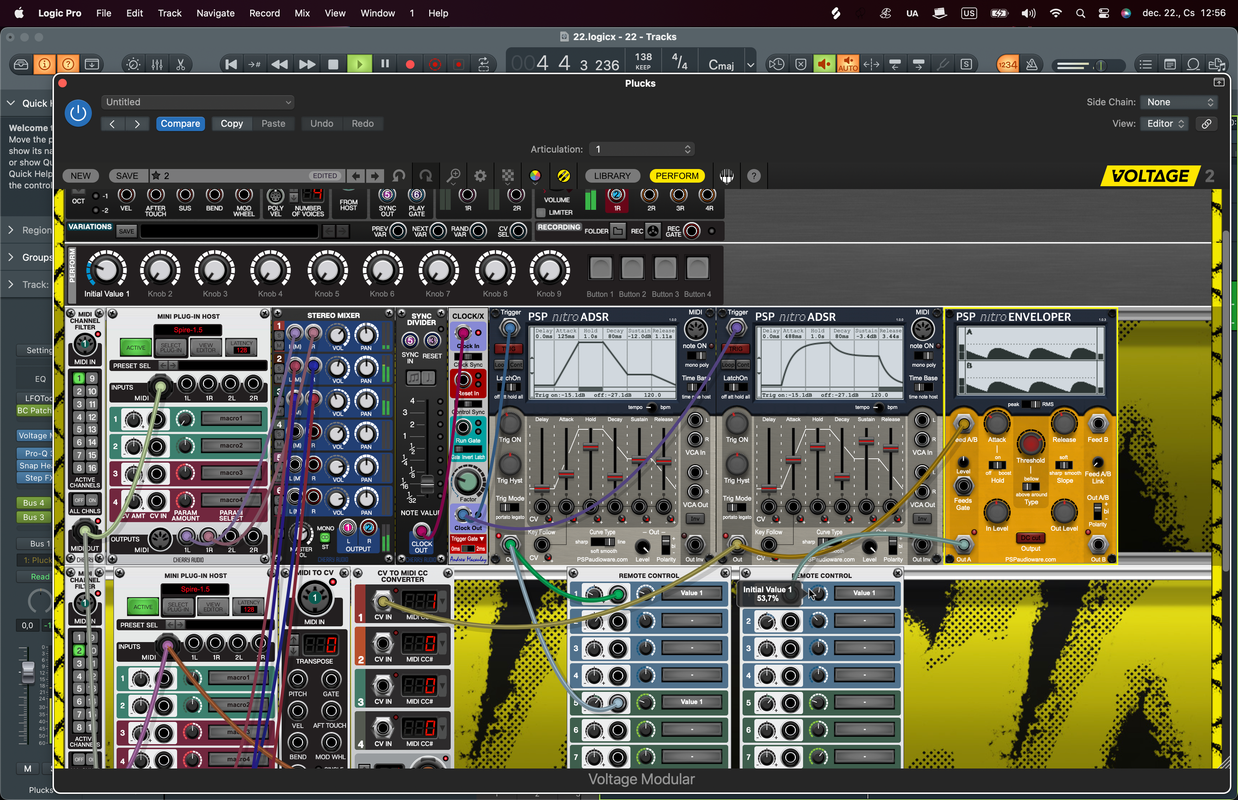
Task: Go to next plug-in setting arrow
Action: pyautogui.click(x=137, y=124)
